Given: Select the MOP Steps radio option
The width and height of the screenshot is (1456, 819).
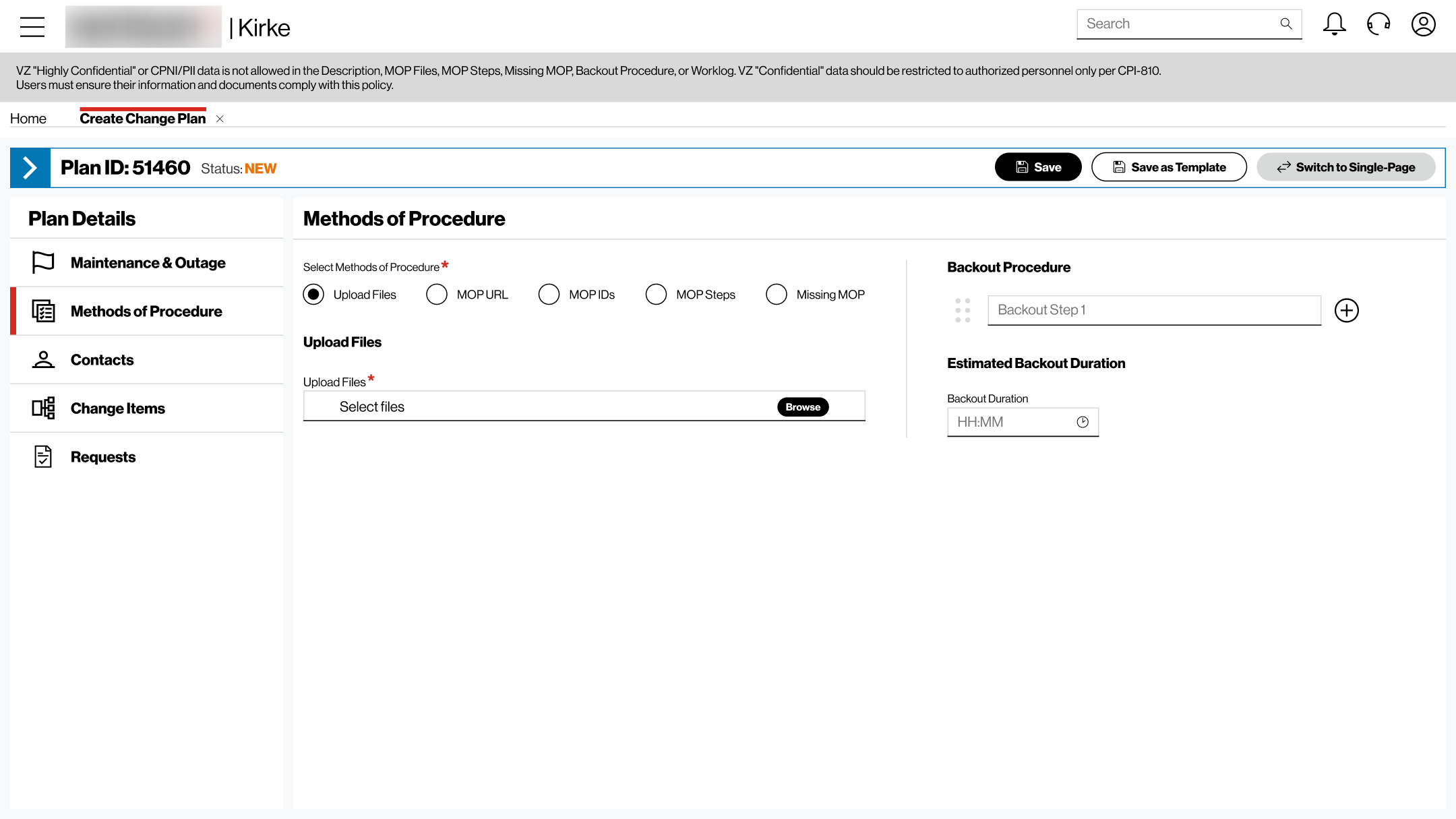Looking at the screenshot, I should [x=656, y=295].
